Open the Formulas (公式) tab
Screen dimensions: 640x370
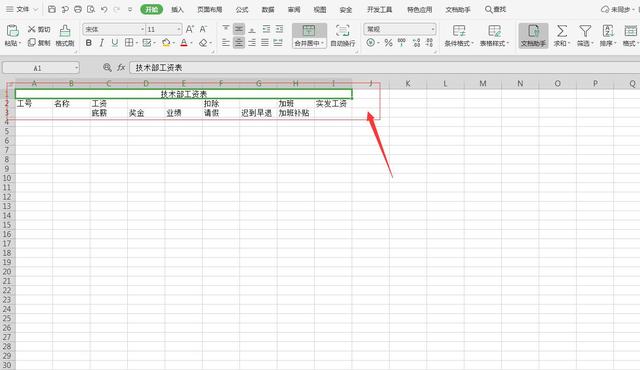[242, 9]
